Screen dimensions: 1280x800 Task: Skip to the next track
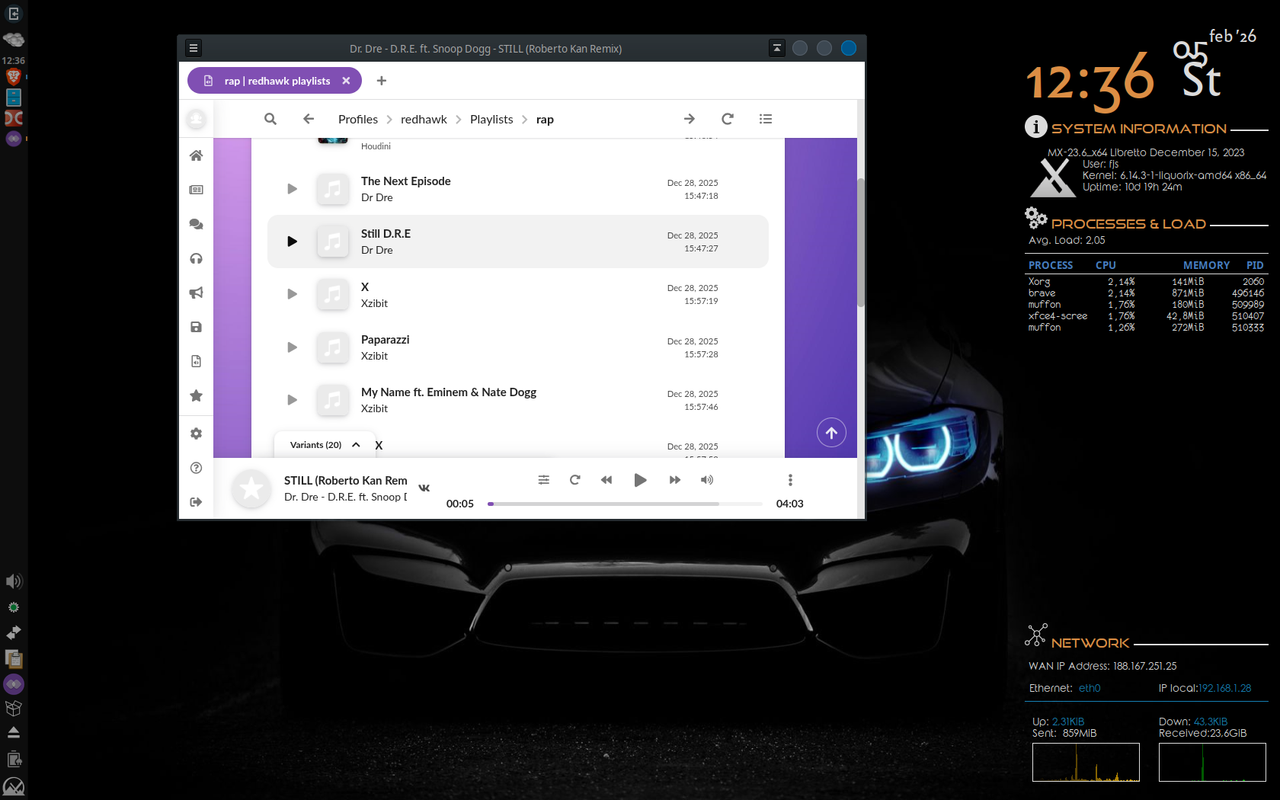(675, 480)
